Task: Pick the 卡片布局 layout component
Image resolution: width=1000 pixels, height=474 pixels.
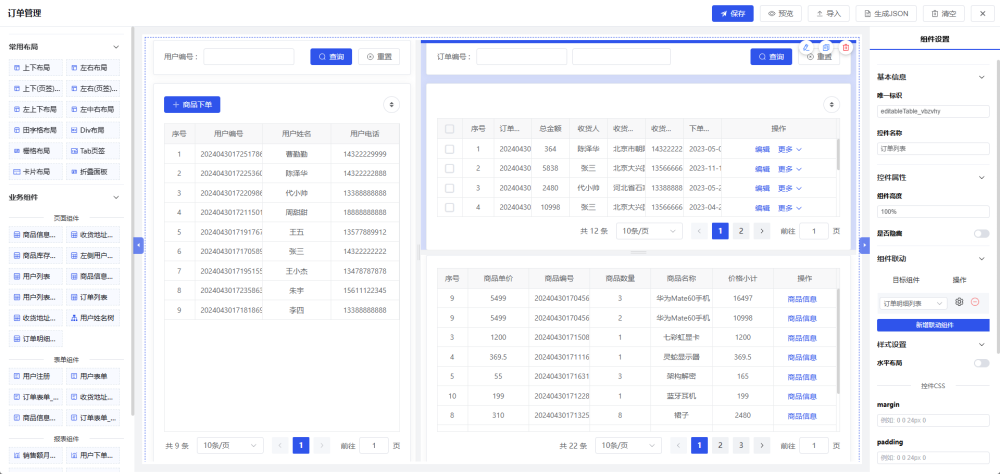Action: 36,172
